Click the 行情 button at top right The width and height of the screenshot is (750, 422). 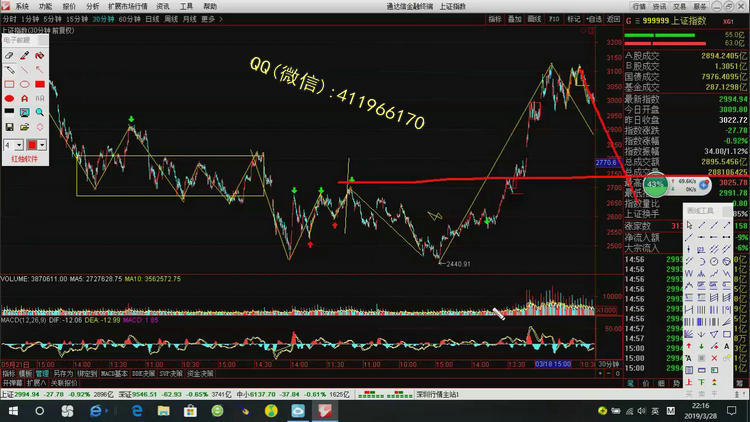coord(639,7)
